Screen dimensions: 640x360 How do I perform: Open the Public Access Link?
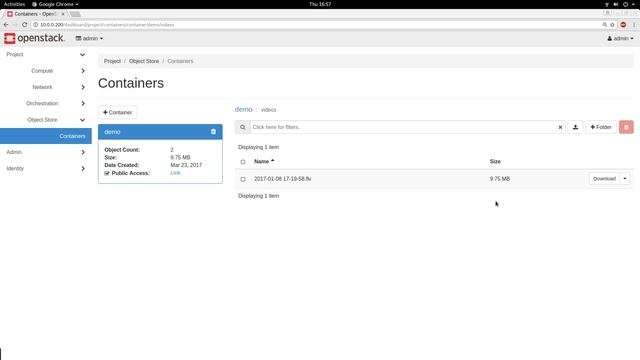[175, 173]
